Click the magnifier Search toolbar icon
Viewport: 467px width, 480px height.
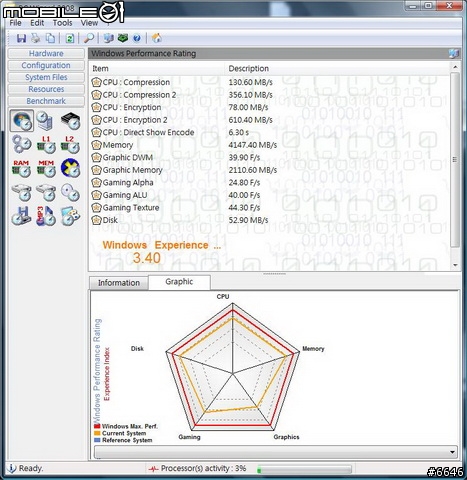click(x=89, y=38)
